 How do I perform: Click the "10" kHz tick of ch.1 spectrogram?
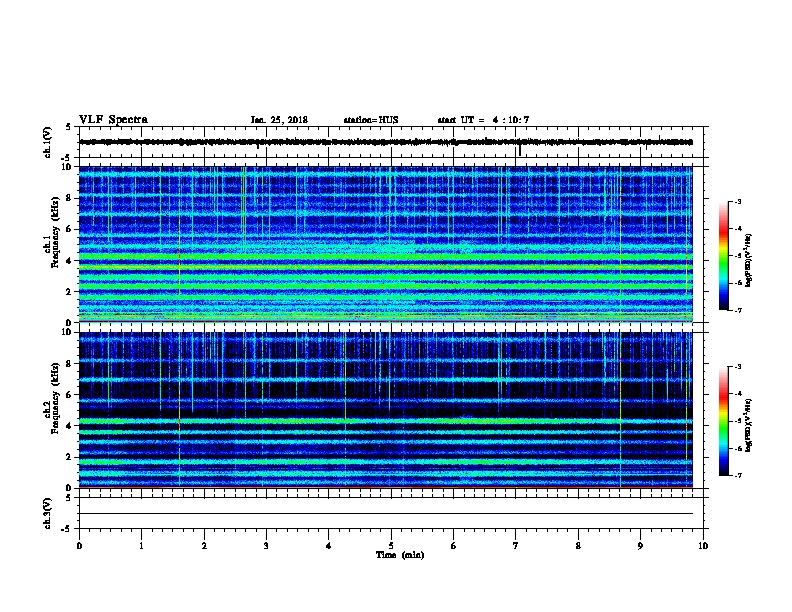67,167
